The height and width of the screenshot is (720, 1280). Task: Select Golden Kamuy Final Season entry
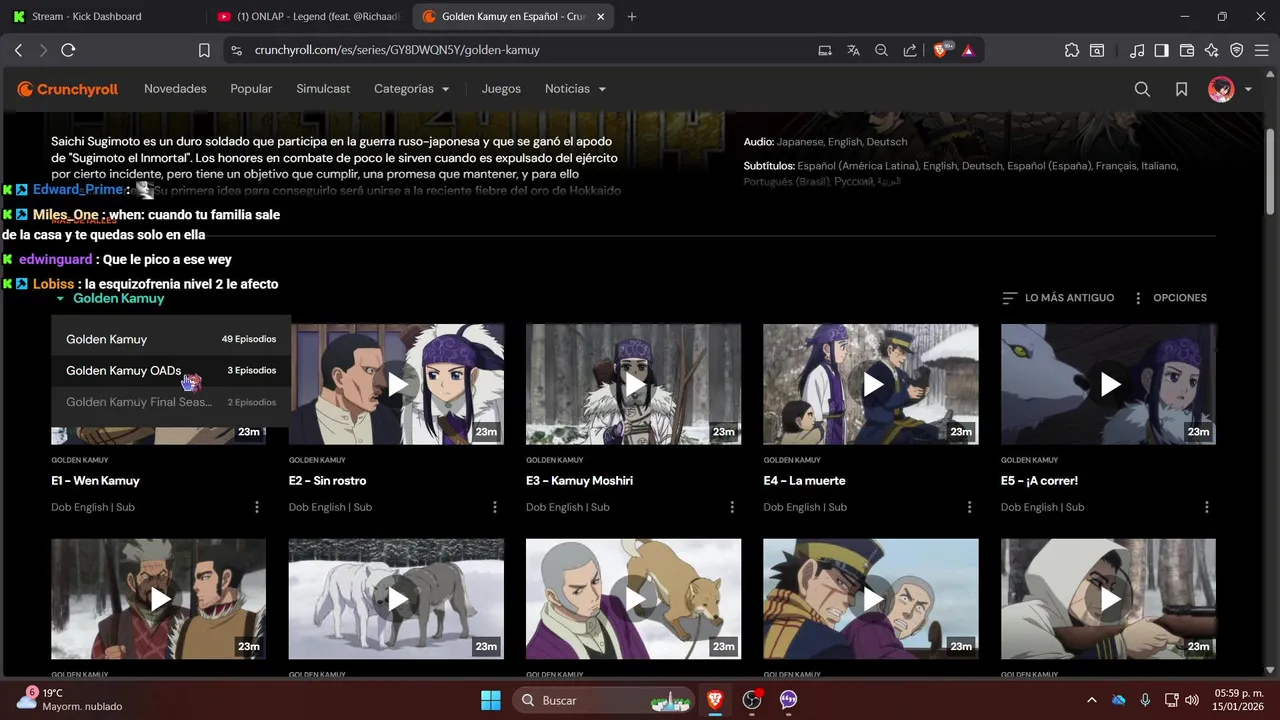[171, 402]
